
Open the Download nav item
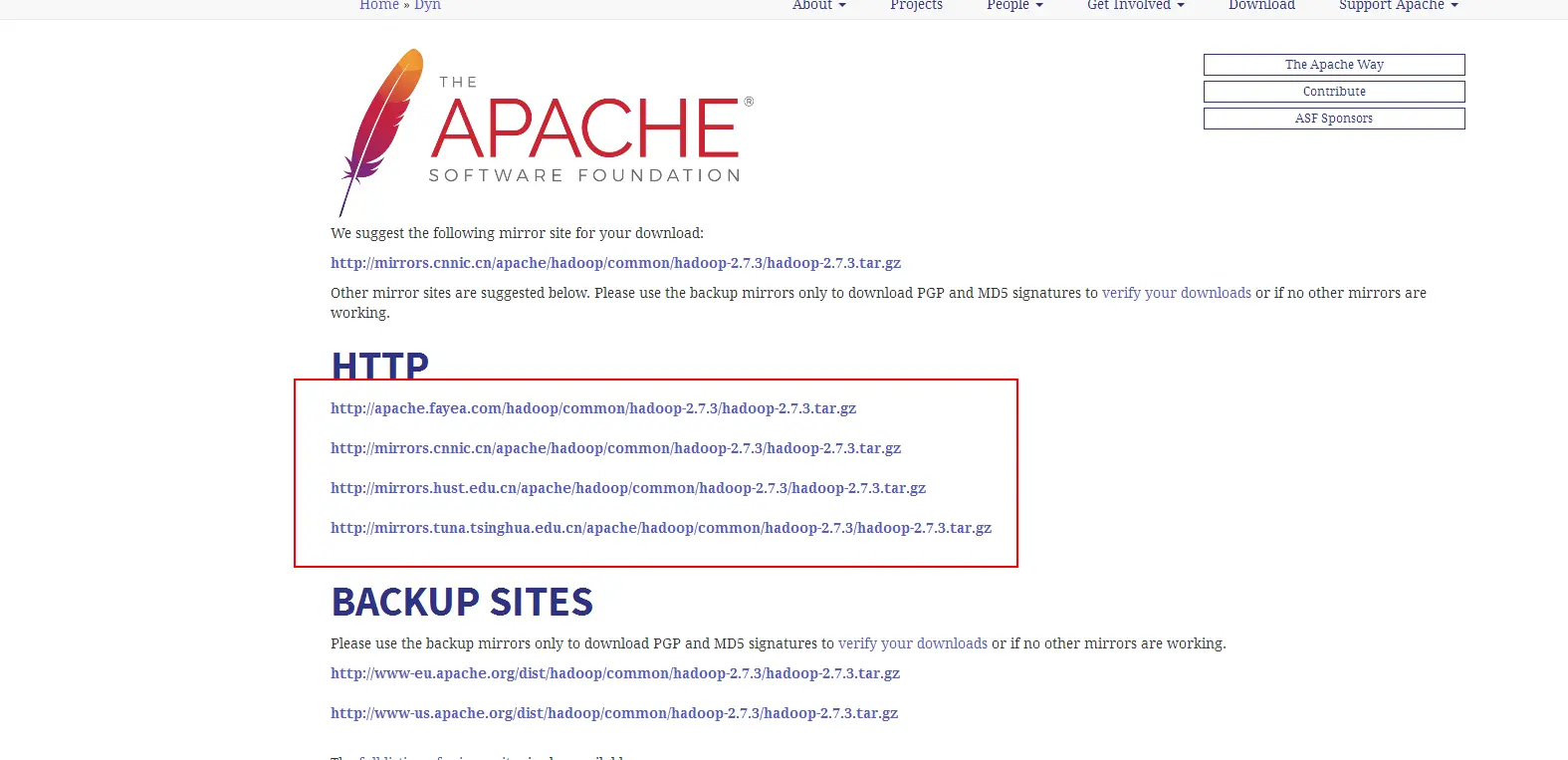1261,5
